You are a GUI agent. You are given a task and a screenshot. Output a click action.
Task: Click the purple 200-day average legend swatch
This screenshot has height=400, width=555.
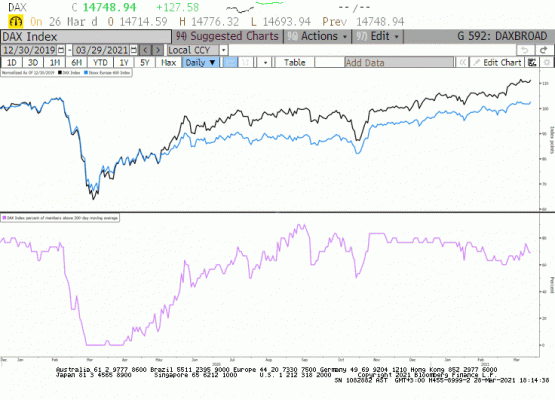coord(5,218)
